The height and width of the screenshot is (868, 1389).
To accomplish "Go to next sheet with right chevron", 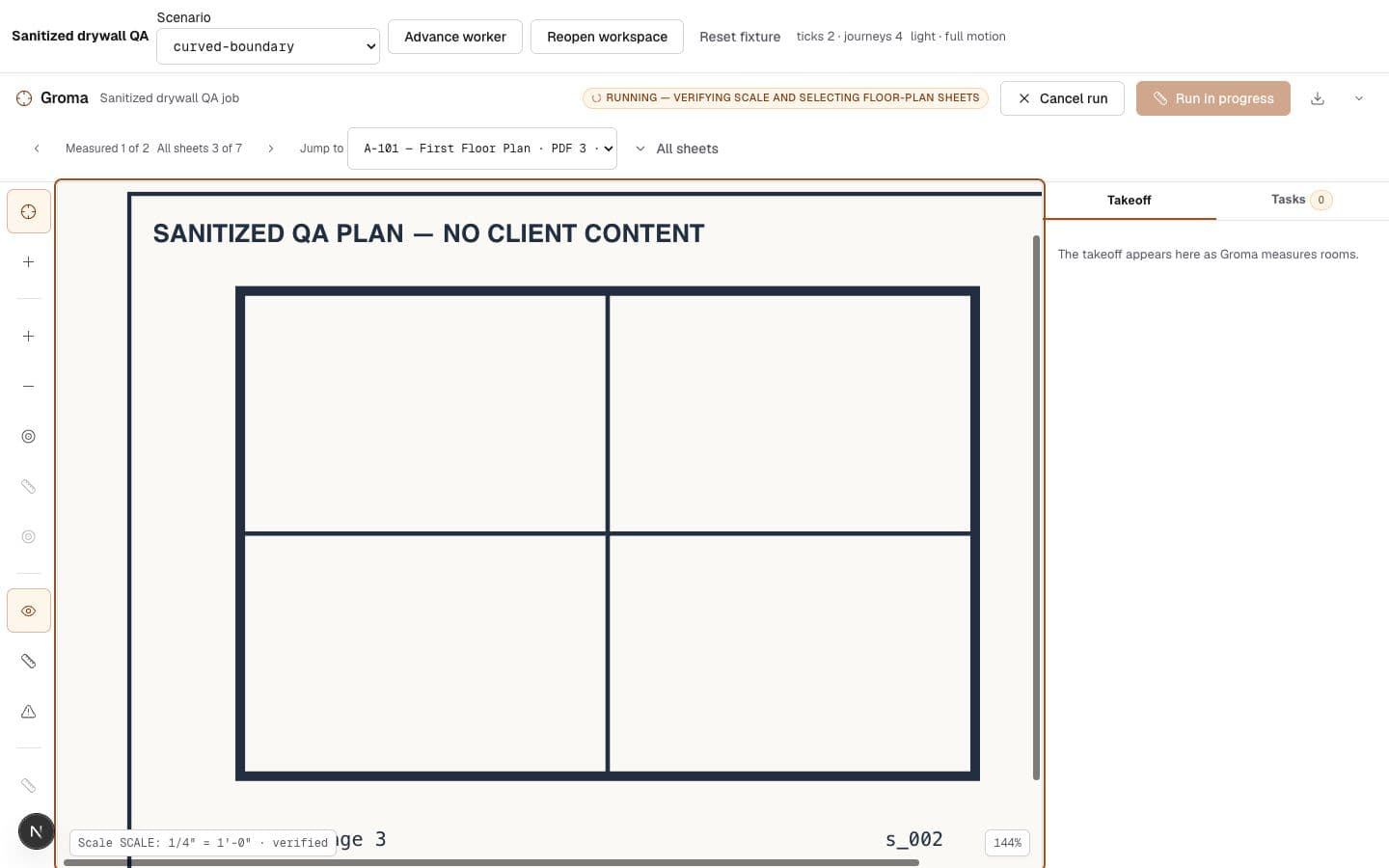I will coord(271,149).
